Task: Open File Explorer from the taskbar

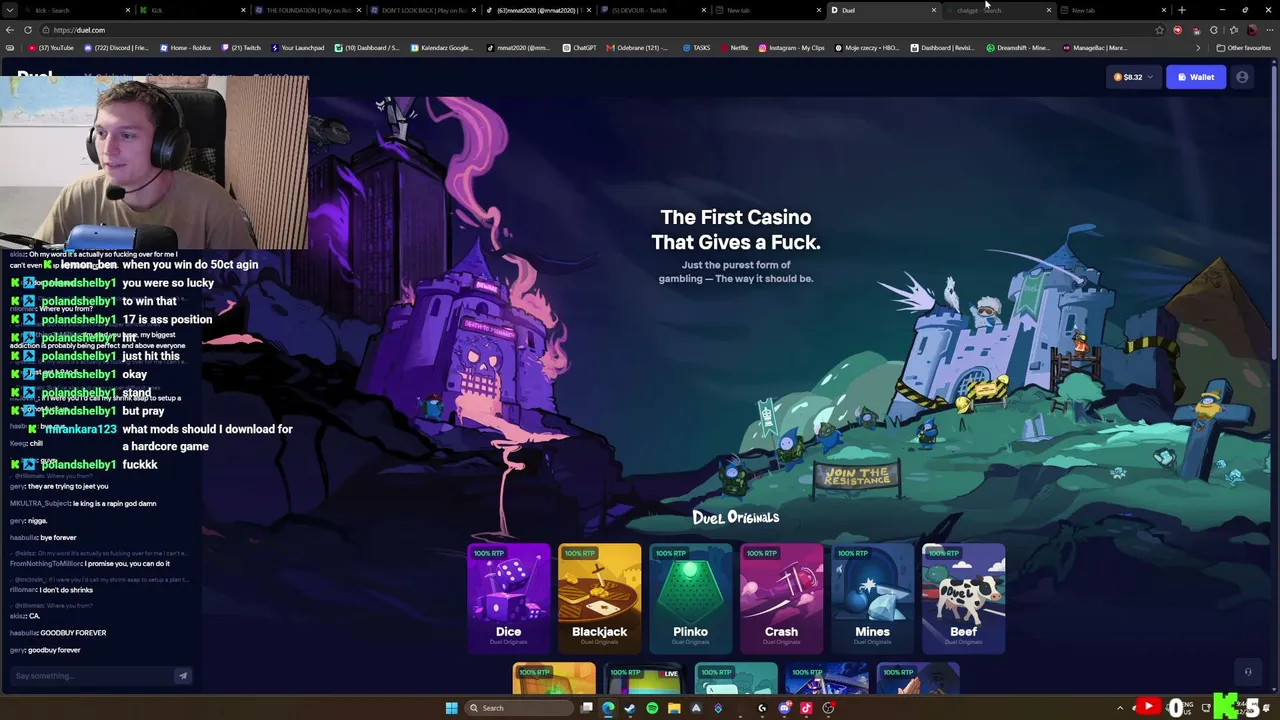Action: point(674,708)
